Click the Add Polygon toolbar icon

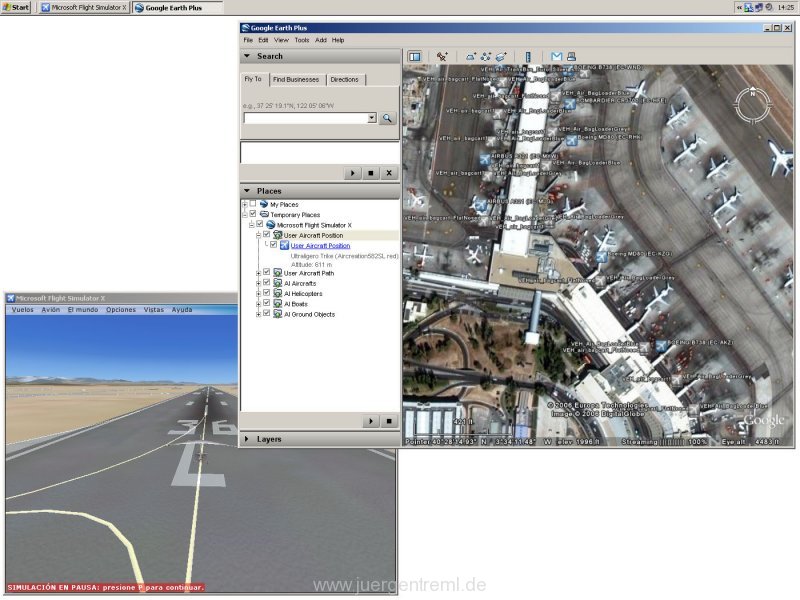[470, 57]
